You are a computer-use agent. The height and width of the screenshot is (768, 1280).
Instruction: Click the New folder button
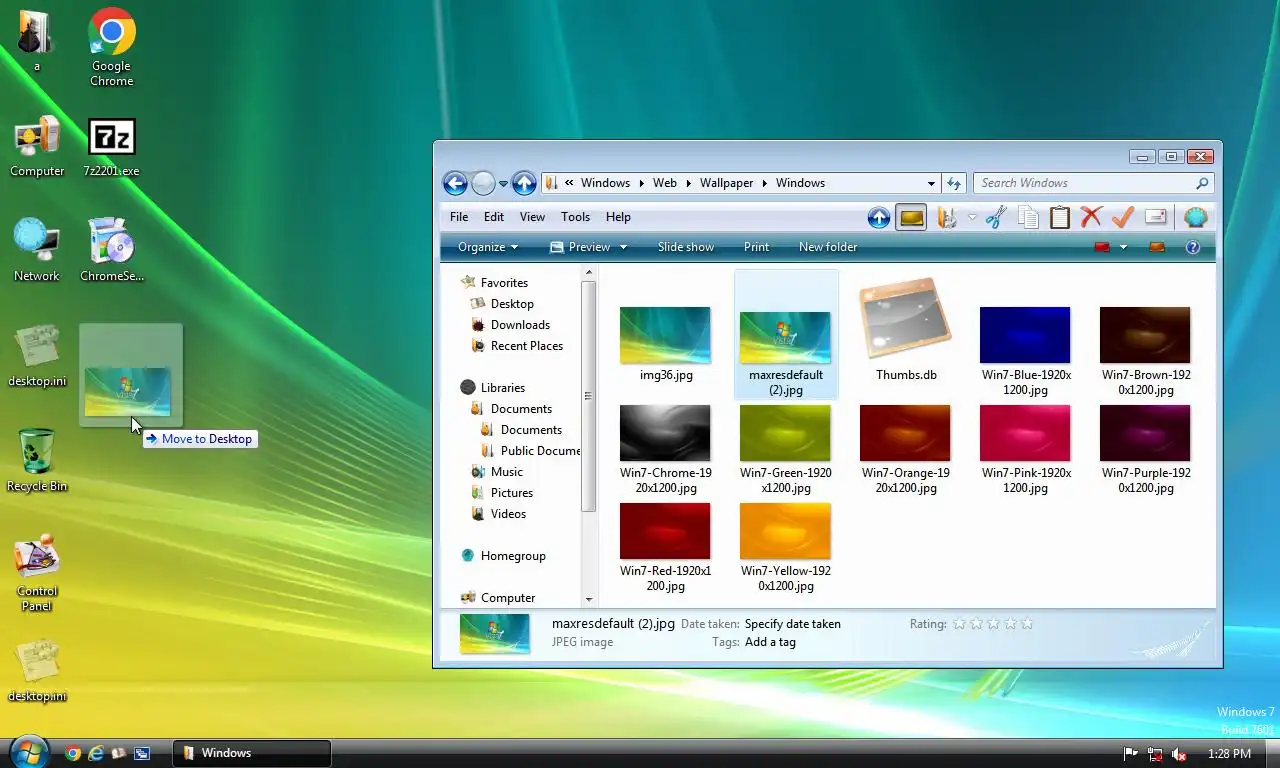(828, 247)
